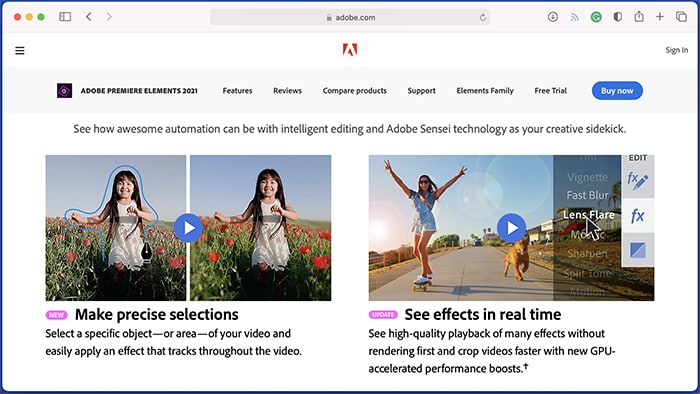Viewport: 700px width, 394px height.
Task: Go forward with the forward arrow
Action: pyautogui.click(x=109, y=17)
